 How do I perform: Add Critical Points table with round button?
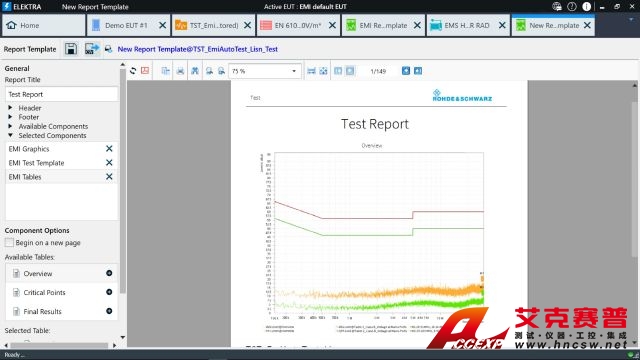109,292
